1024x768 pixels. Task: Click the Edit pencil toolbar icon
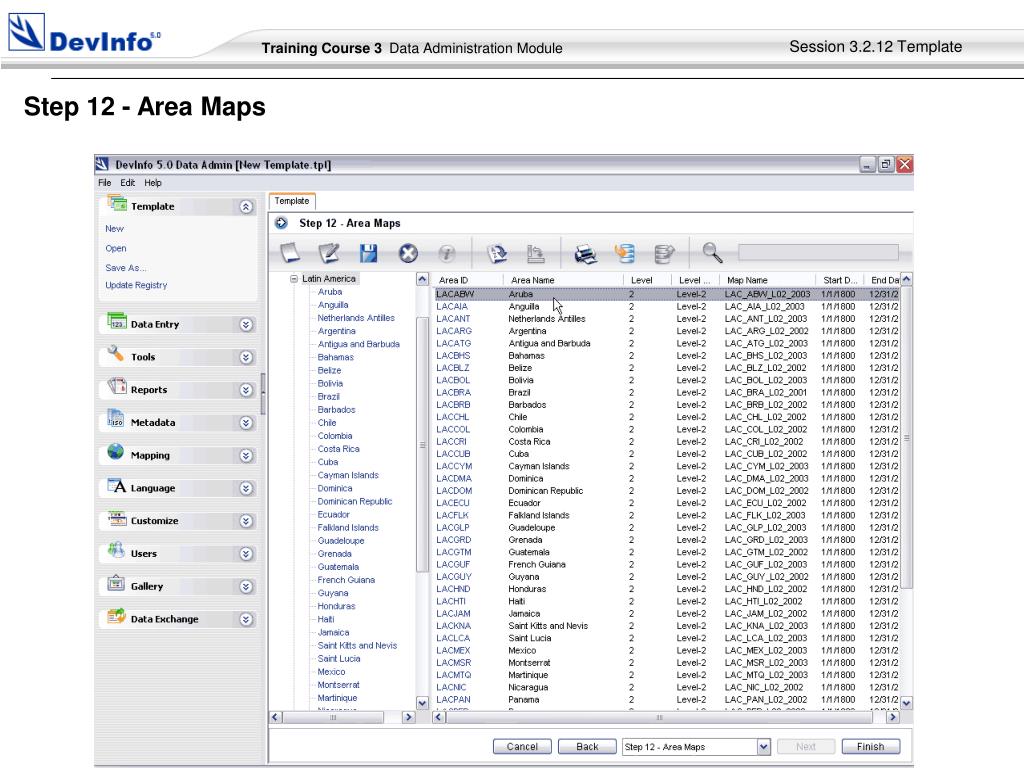(328, 253)
